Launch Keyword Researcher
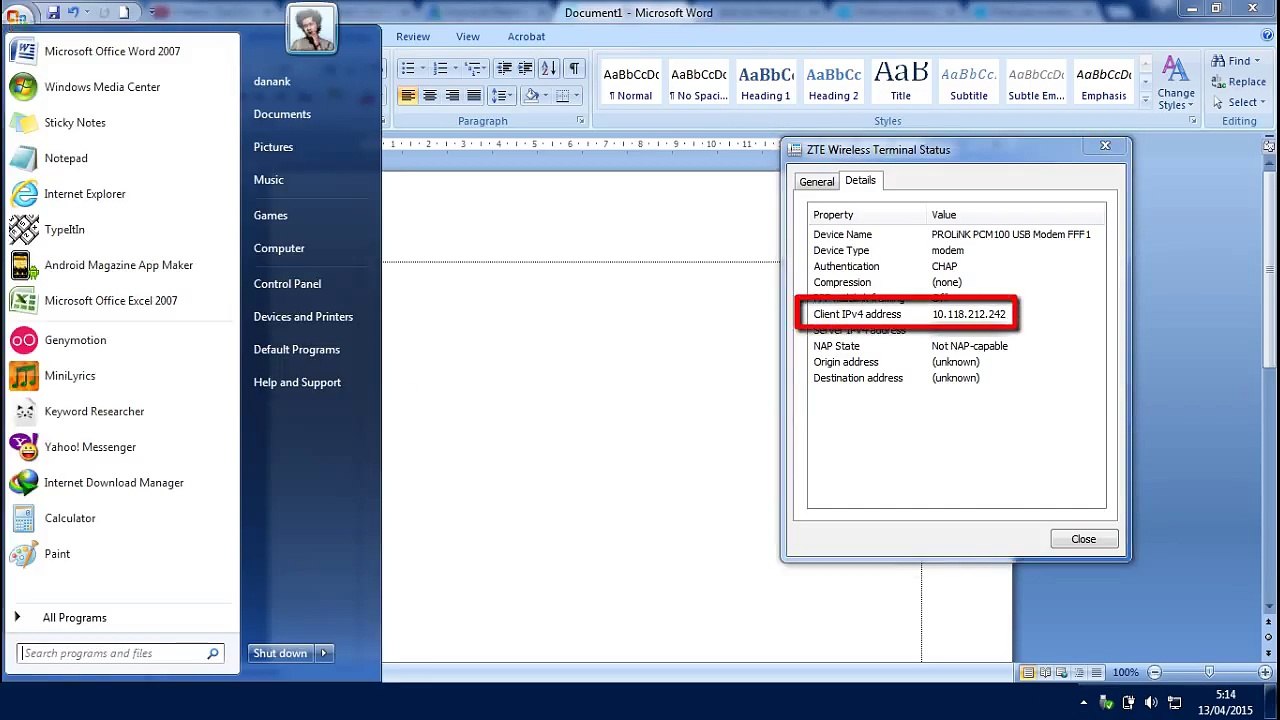Viewport: 1280px width, 720px height. (x=120, y=411)
